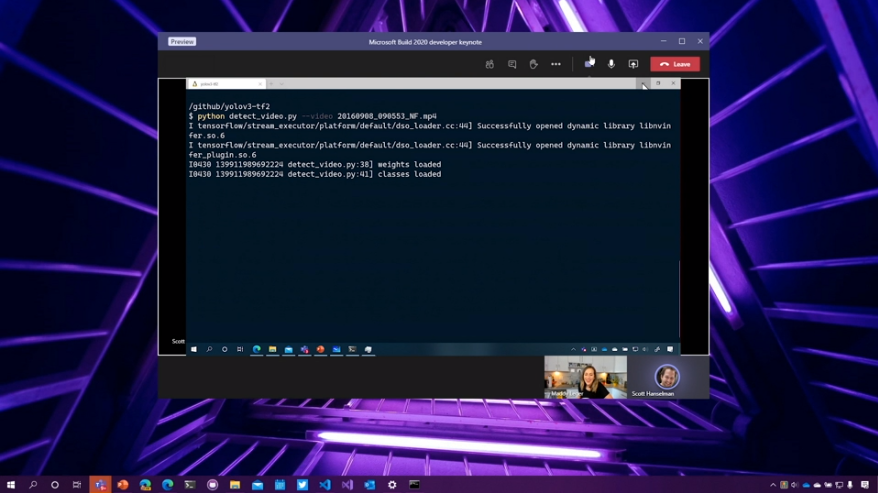Open Task View from the taskbar
This screenshot has width=878, height=493.
tap(77, 485)
